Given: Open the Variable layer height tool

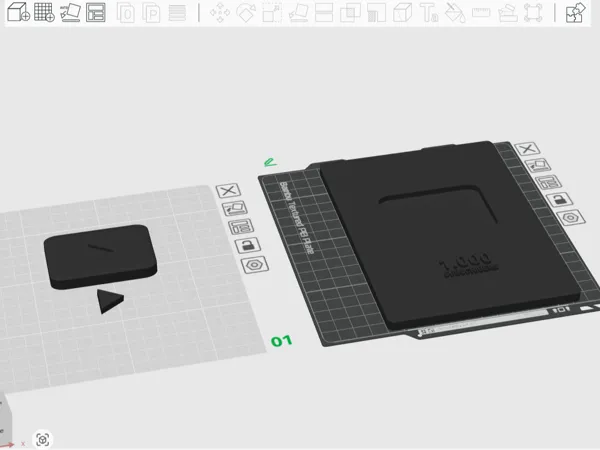Looking at the screenshot, I should click(177, 13).
